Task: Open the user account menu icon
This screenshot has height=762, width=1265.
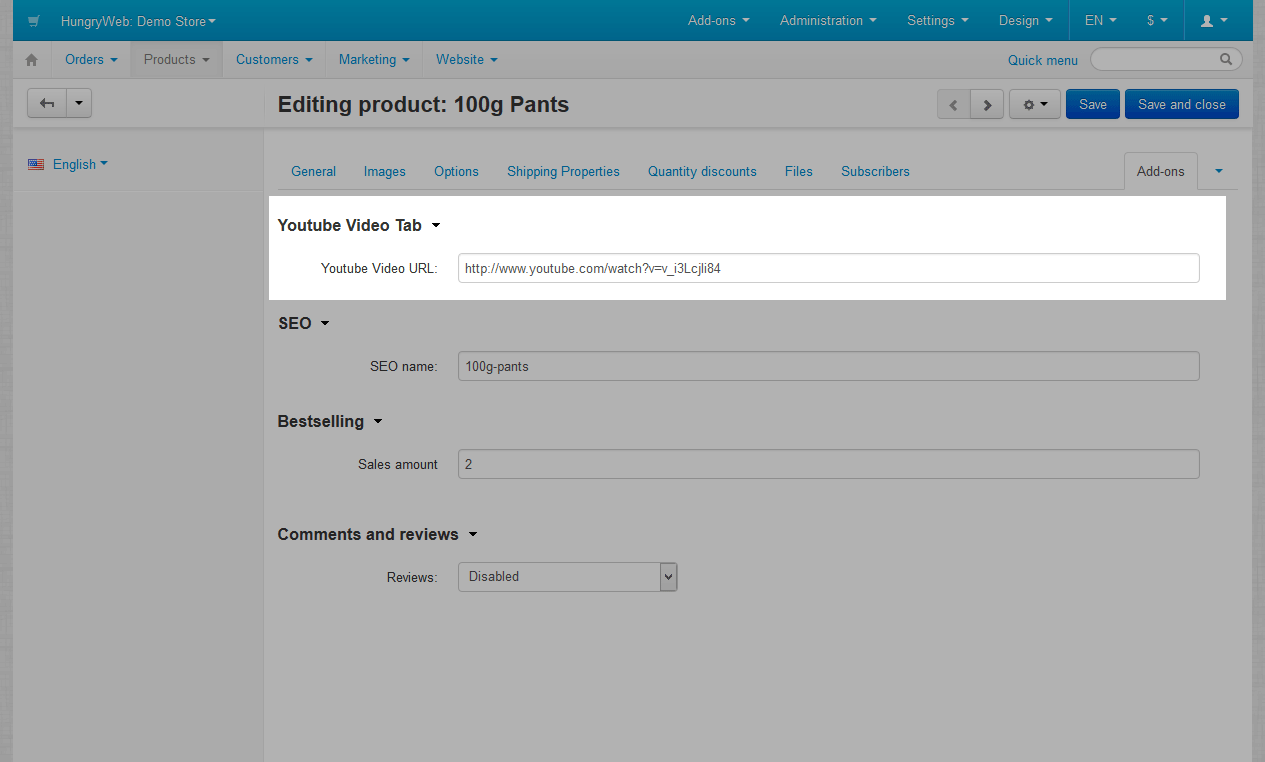Action: (x=1214, y=20)
